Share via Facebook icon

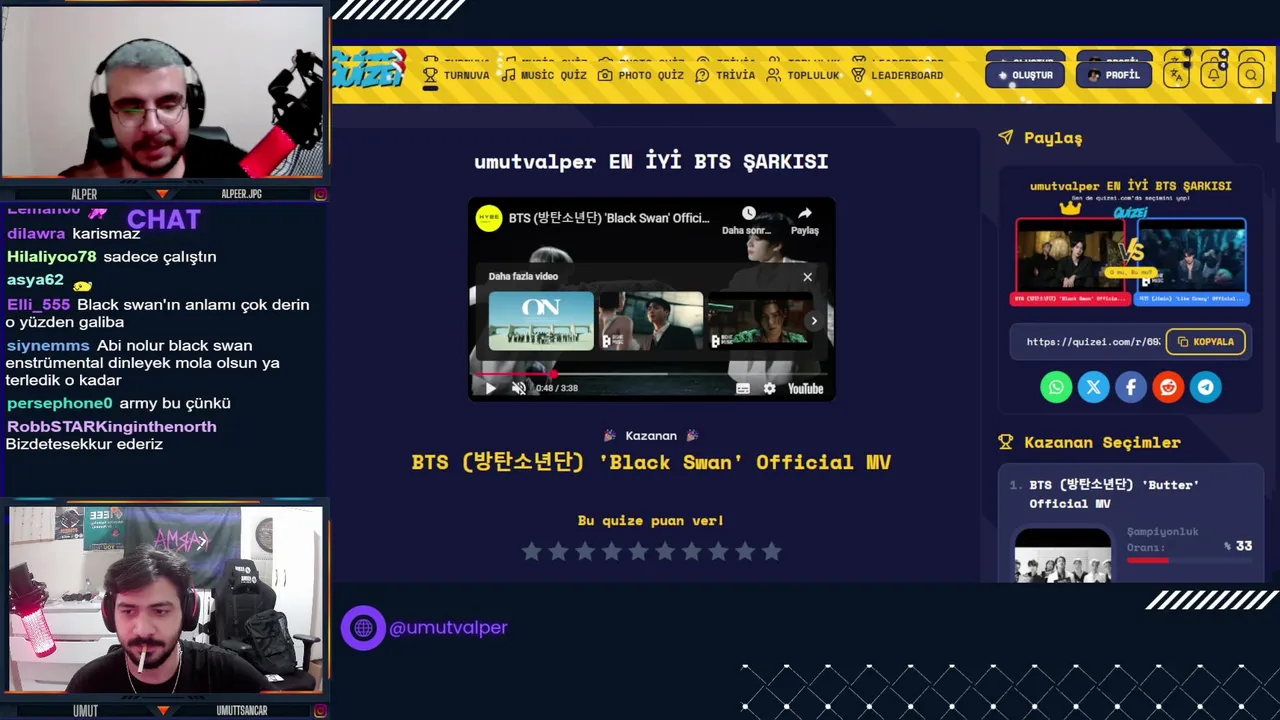point(1131,387)
